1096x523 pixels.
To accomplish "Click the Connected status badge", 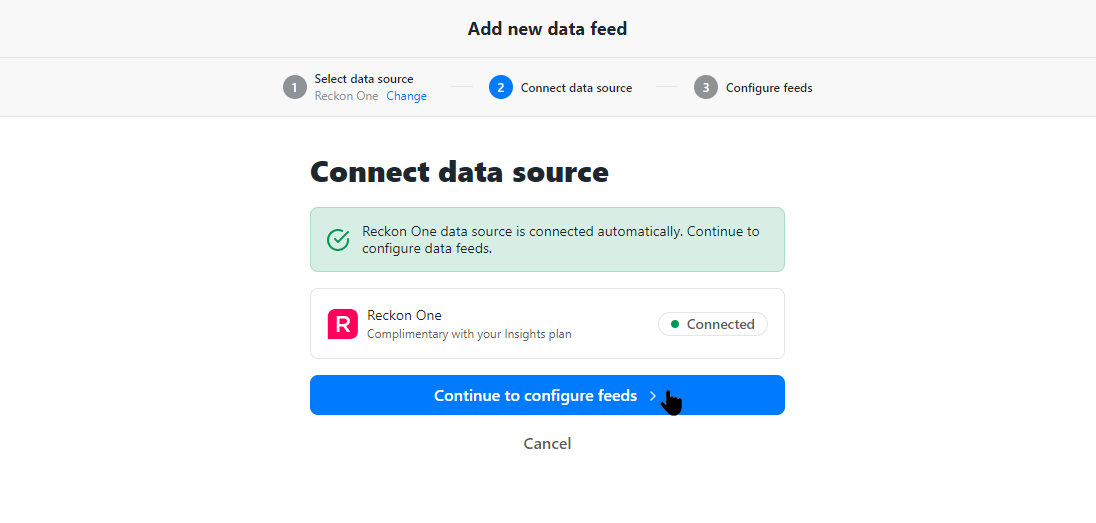I will (713, 324).
